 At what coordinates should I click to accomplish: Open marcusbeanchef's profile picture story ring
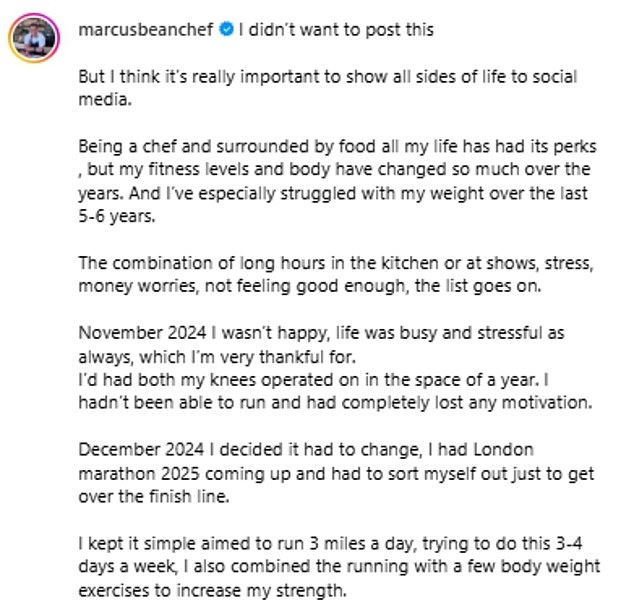[x=34, y=38]
